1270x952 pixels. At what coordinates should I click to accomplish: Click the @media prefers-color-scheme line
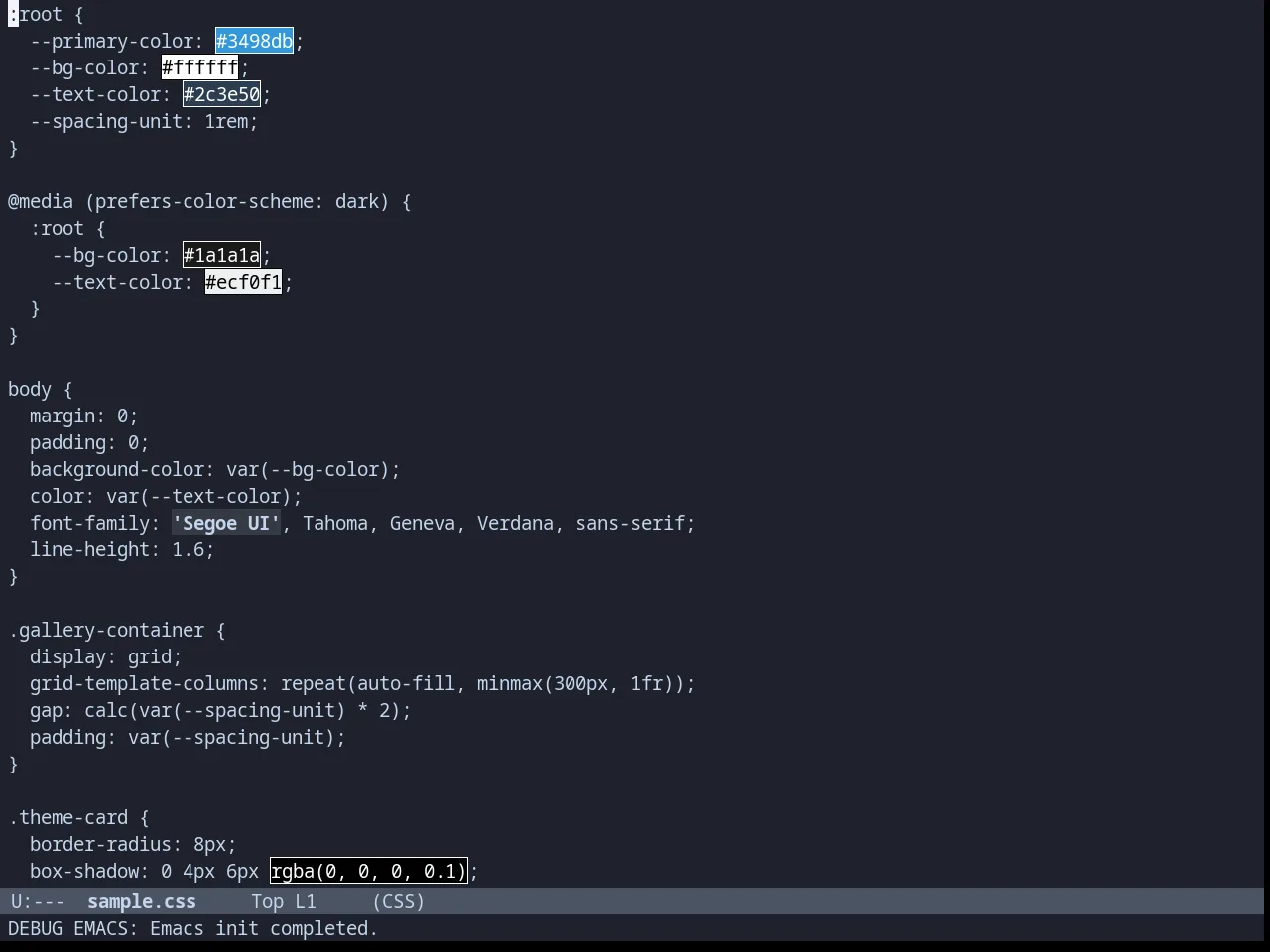click(x=209, y=201)
